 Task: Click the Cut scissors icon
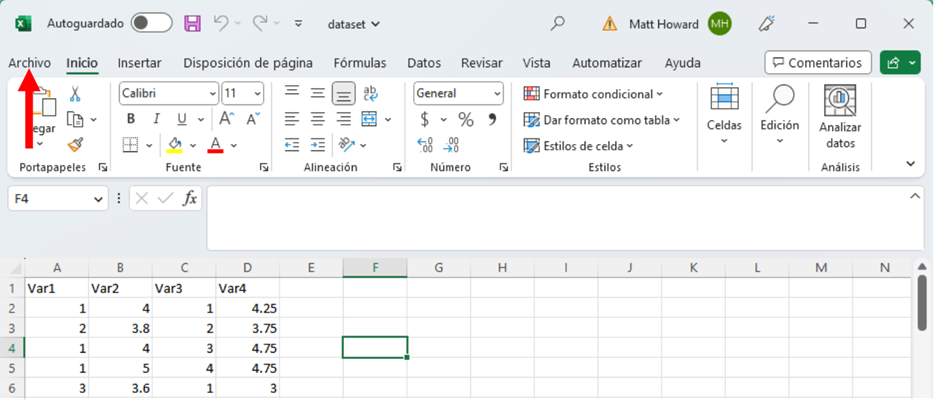coord(74,94)
